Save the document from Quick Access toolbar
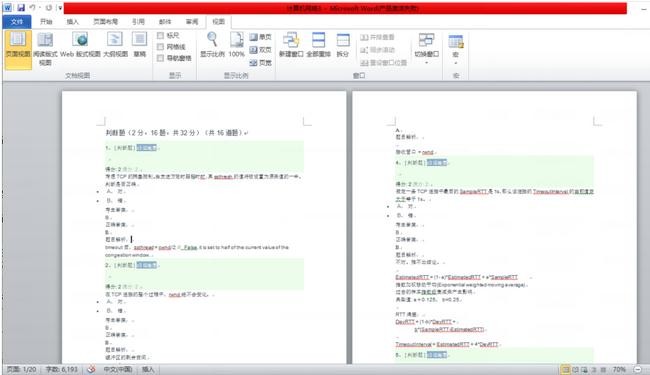The height and width of the screenshot is (375, 650). pos(21,7)
